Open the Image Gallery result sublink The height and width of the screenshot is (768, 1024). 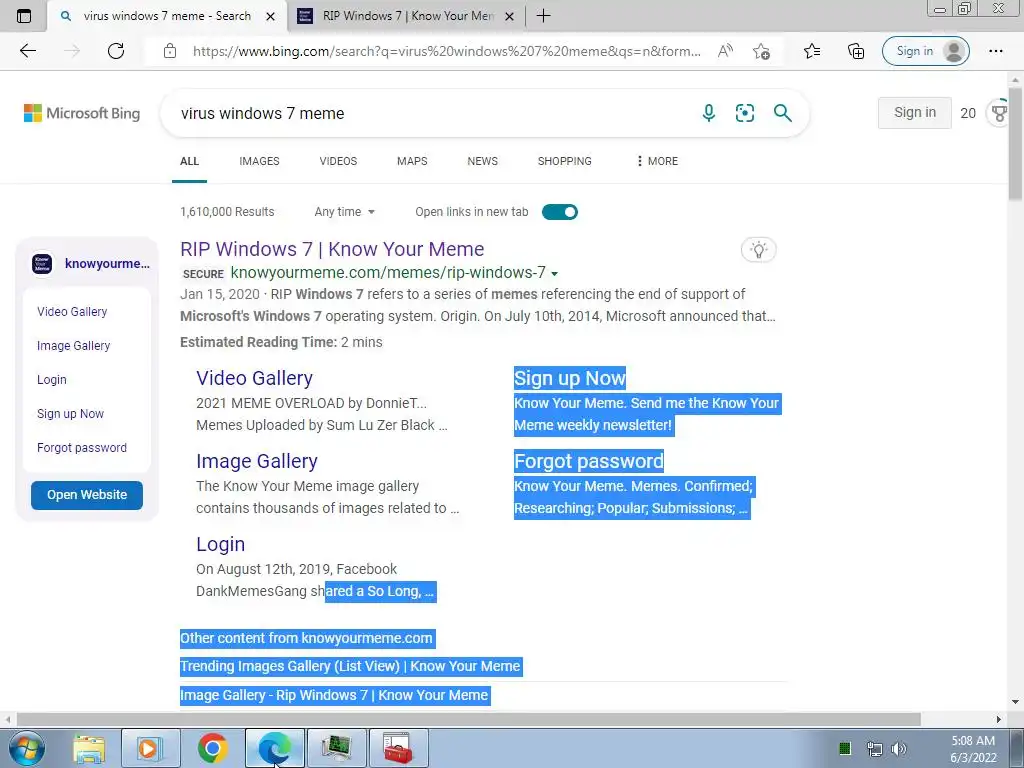click(257, 461)
